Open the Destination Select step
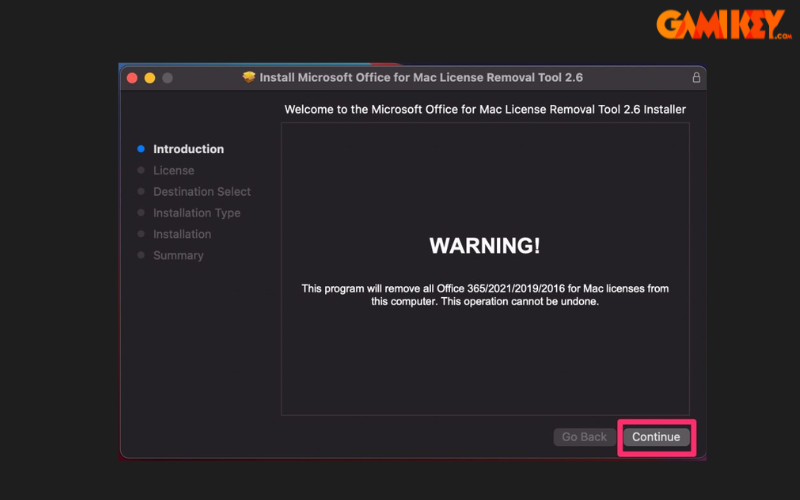 201,192
